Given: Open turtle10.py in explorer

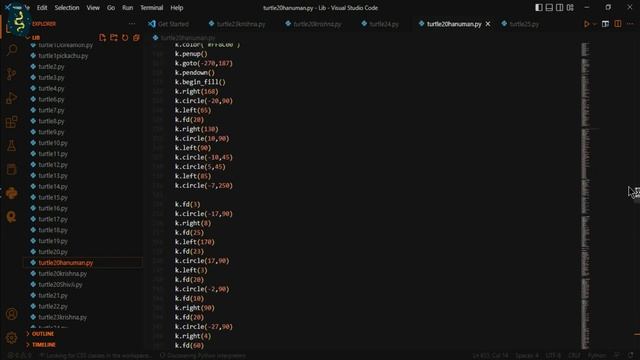Looking at the screenshot, I should coord(53,143).
